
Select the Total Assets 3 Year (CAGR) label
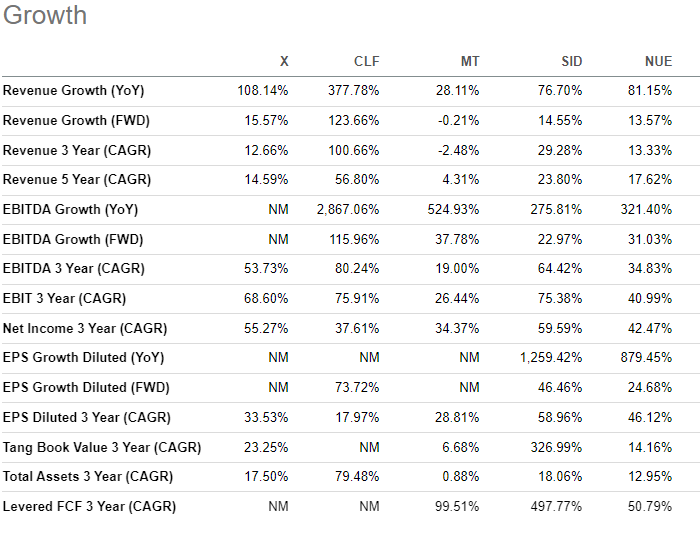(x=87, y=477)
